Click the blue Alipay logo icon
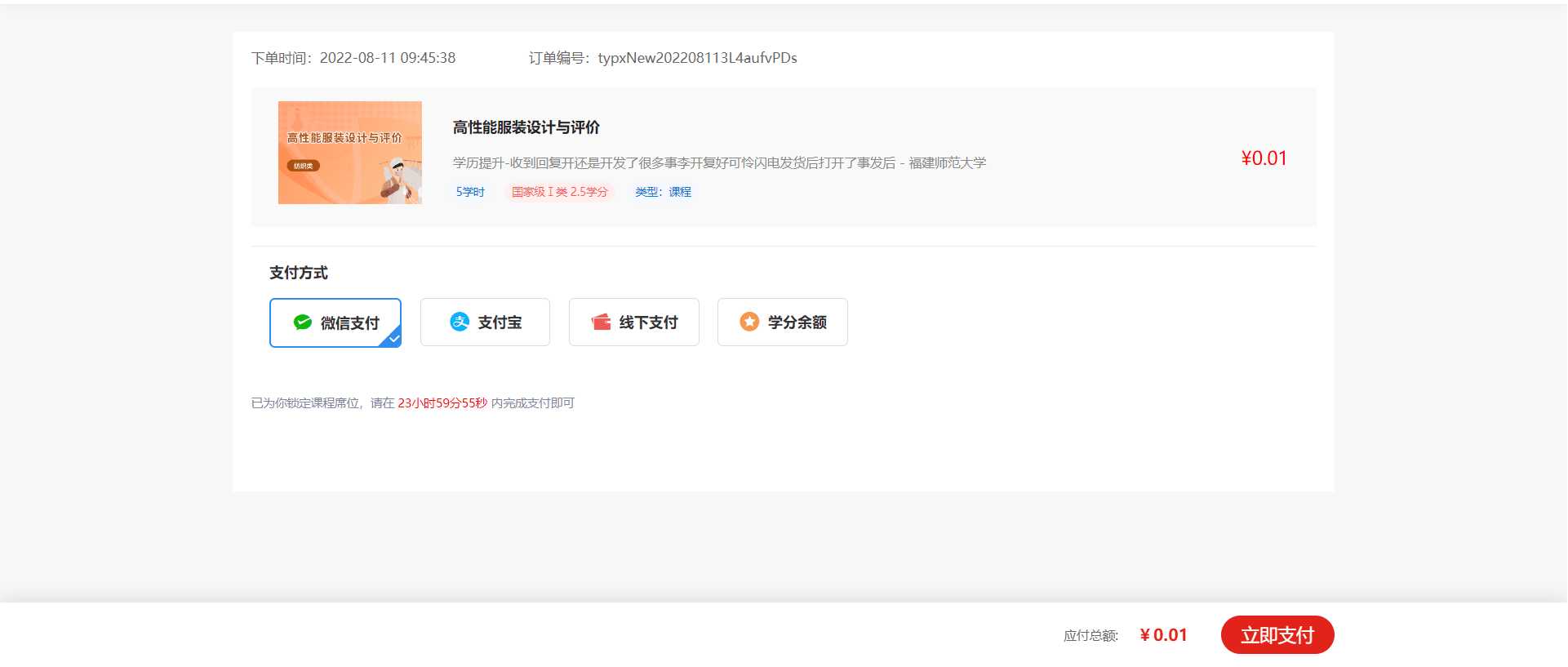 (x=460, y=322)
